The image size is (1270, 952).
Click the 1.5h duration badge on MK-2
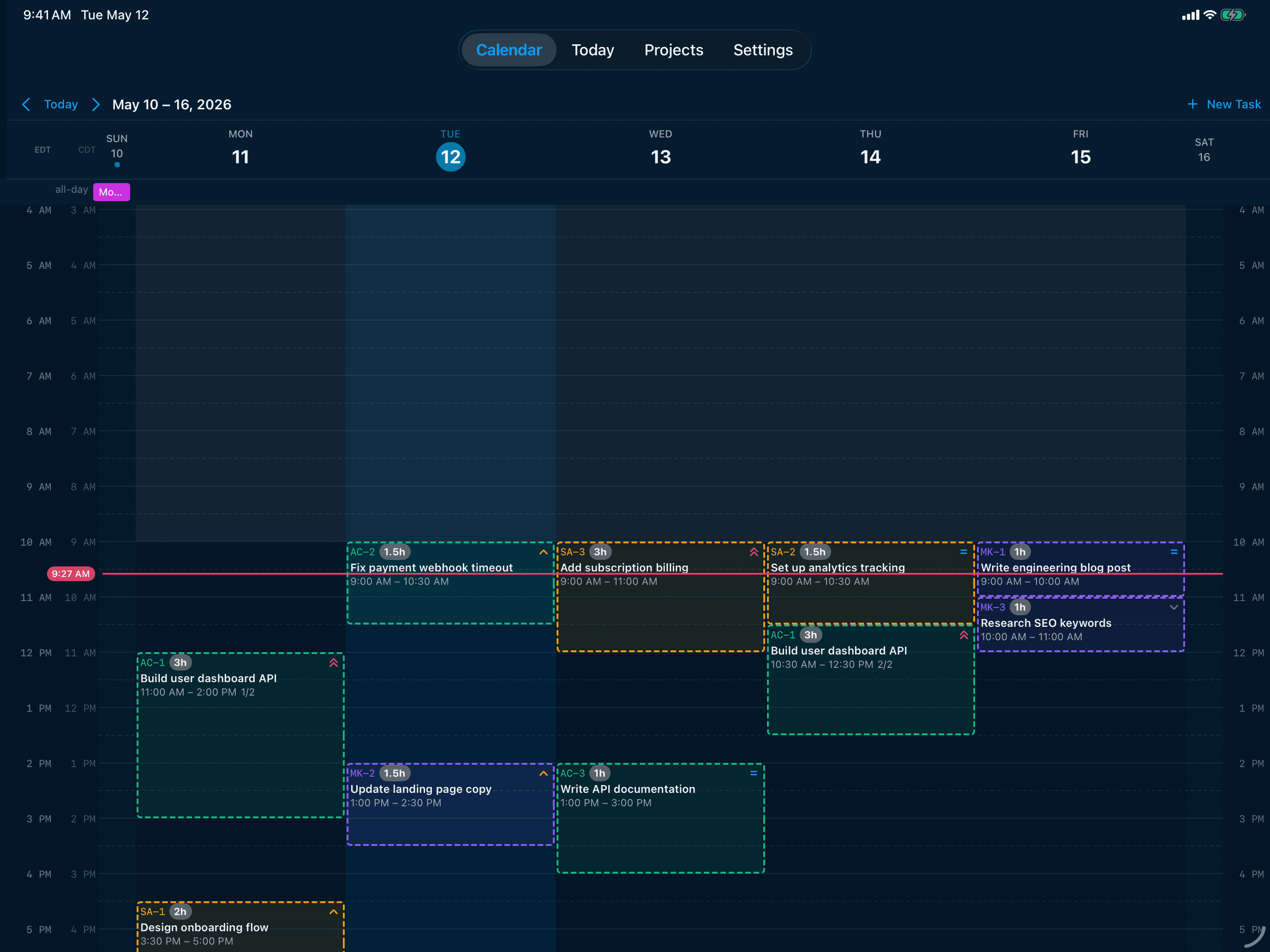(x=395, y=773)
